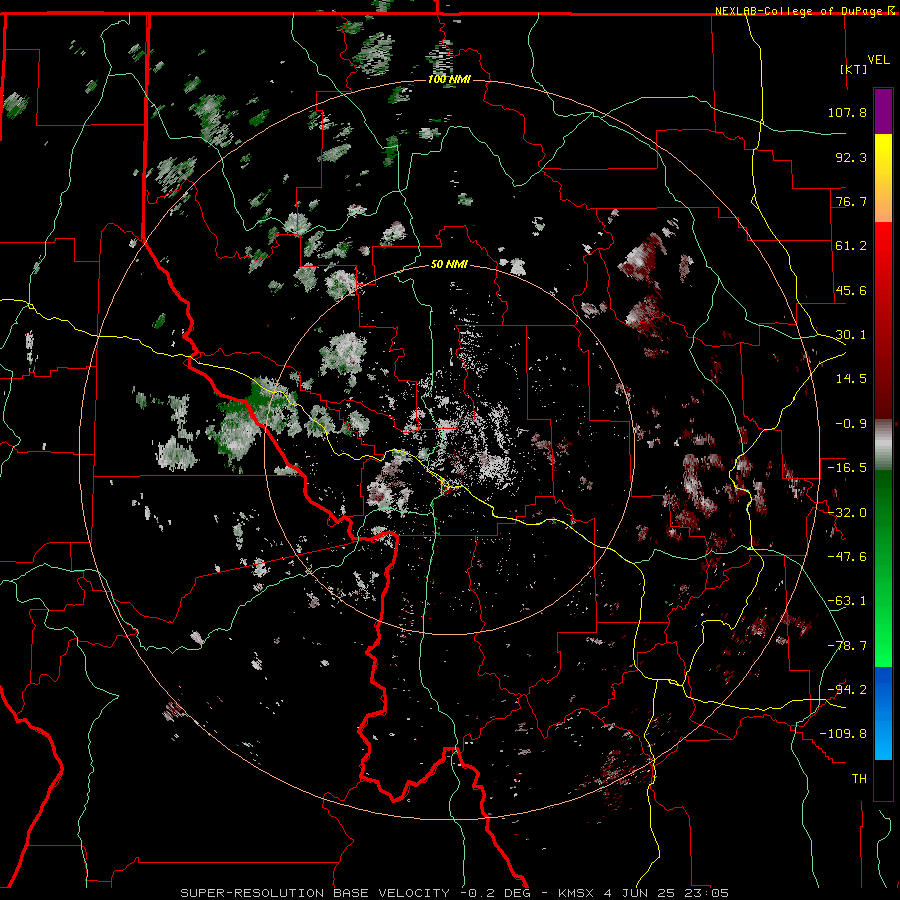Click the gray segment of color bar
Image resolution: width=900 pixels, height=900 pixels.
tap(883, 445)
